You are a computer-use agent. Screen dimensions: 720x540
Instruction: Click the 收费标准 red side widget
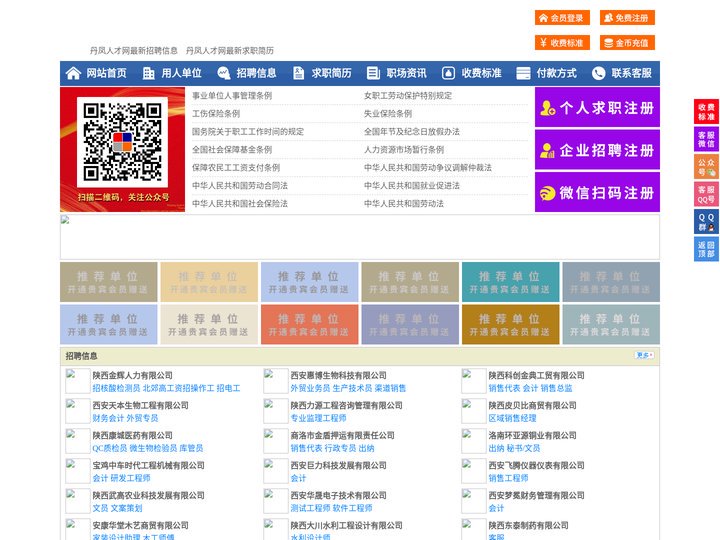pyautogui.click(x=706, y=112)
